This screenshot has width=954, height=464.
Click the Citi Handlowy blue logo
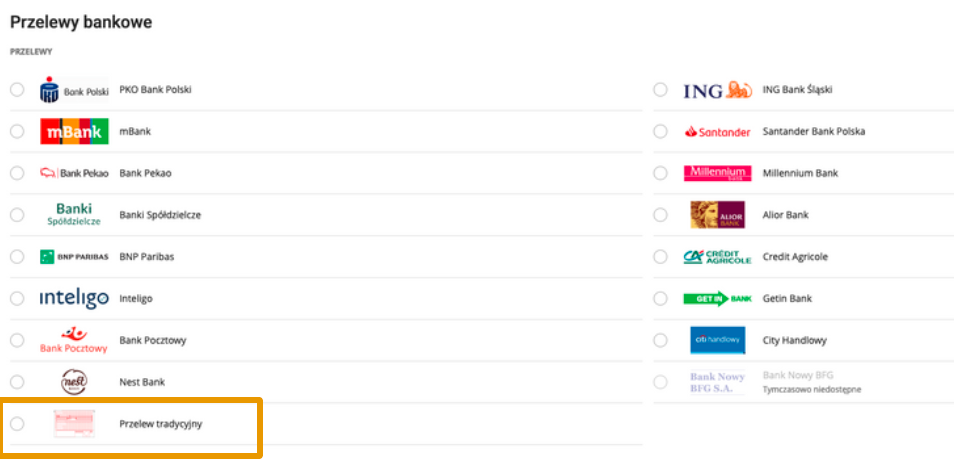[x=717, y=340]
